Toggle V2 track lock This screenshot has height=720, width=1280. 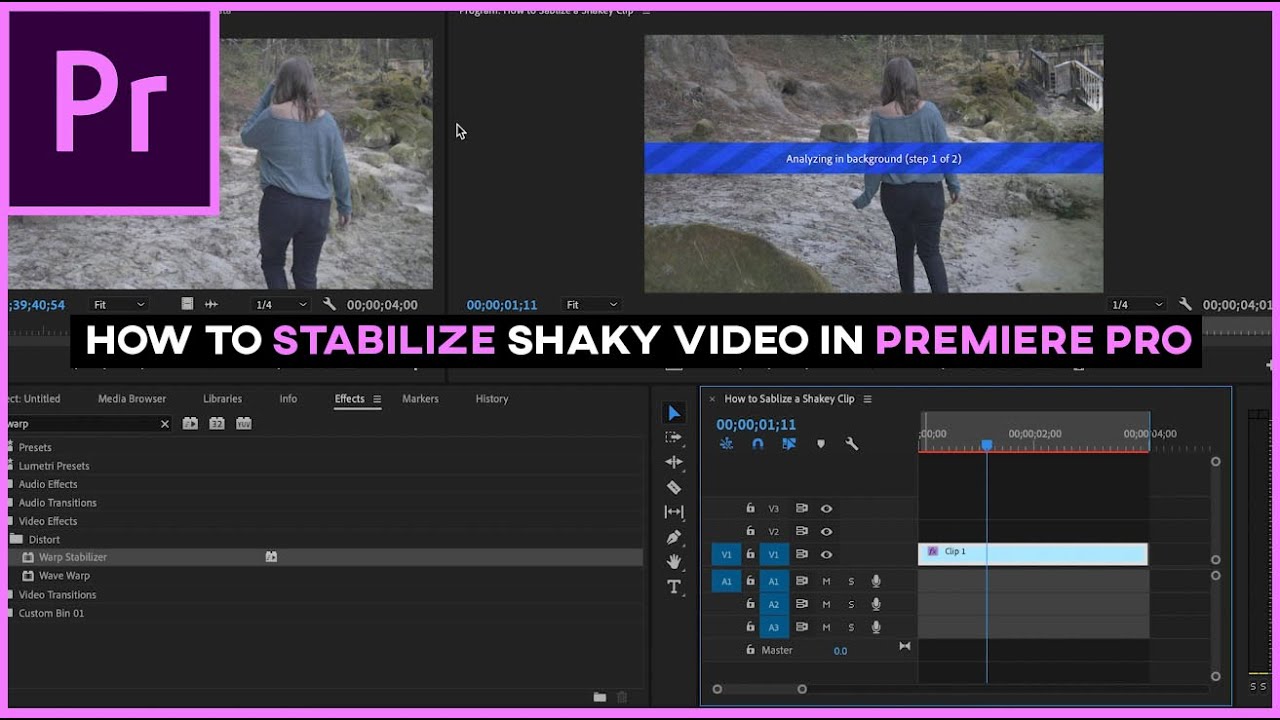coord(750,531)
